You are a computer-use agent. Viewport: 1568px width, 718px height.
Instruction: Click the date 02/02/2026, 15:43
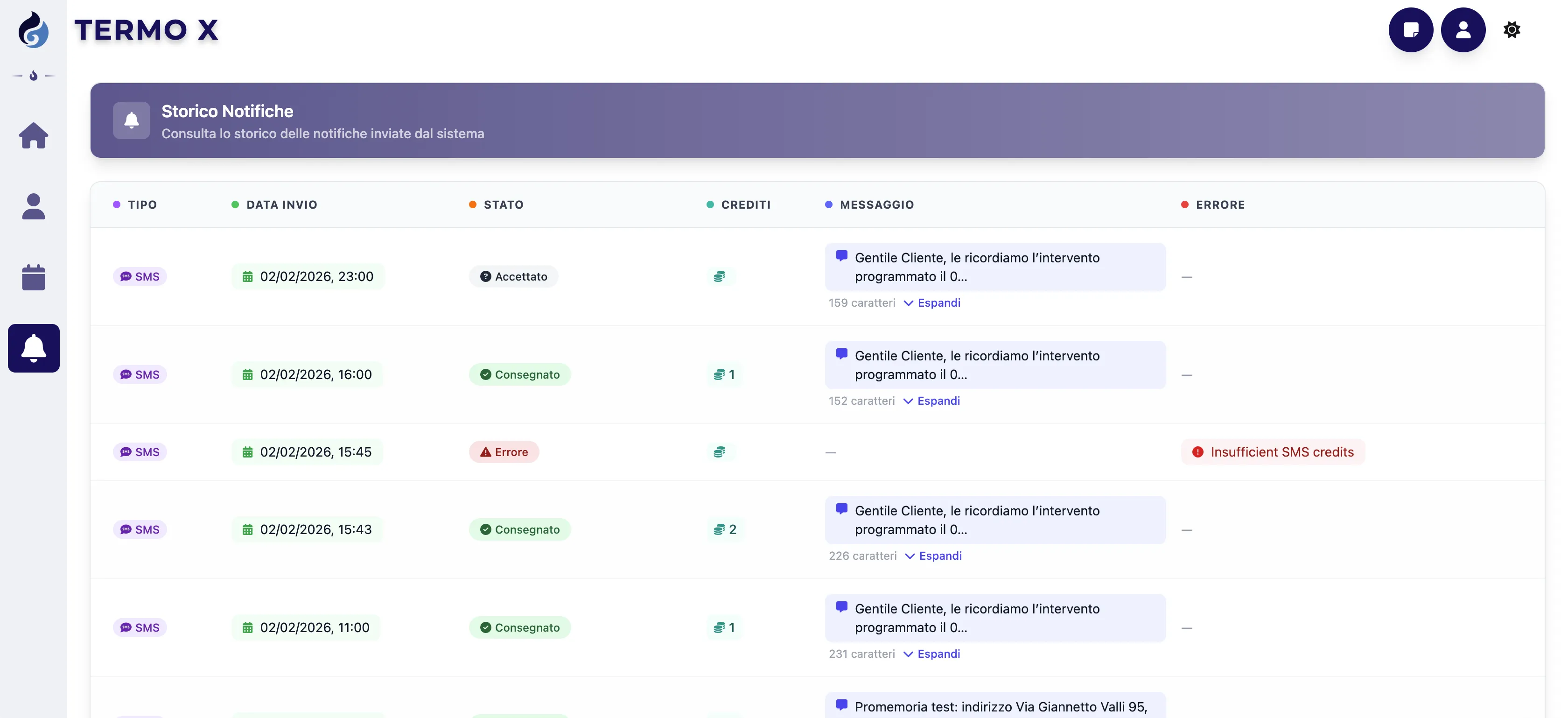point(308,529)
